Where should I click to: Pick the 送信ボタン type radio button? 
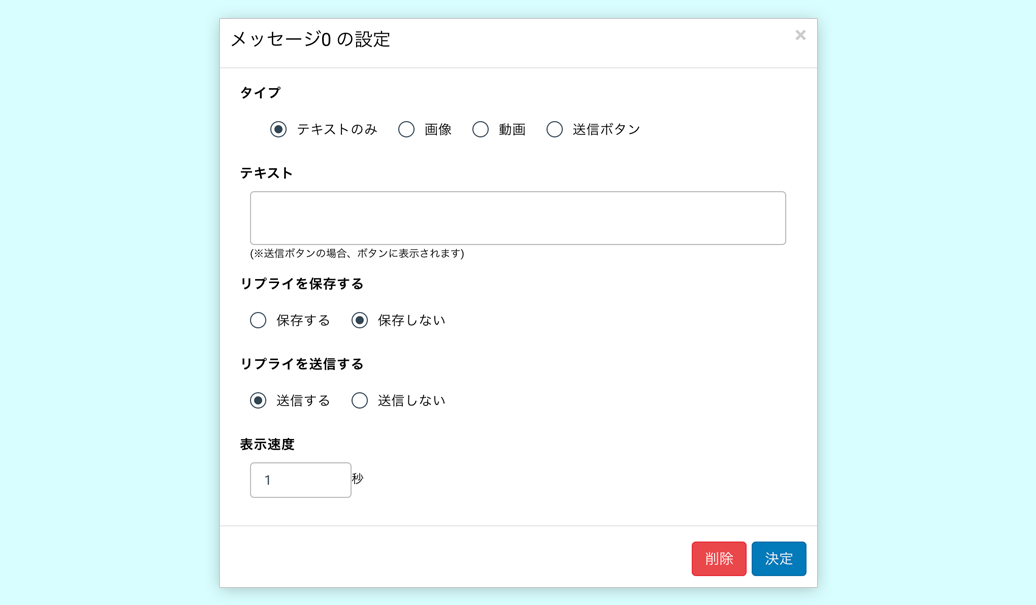tap(555, 129)
